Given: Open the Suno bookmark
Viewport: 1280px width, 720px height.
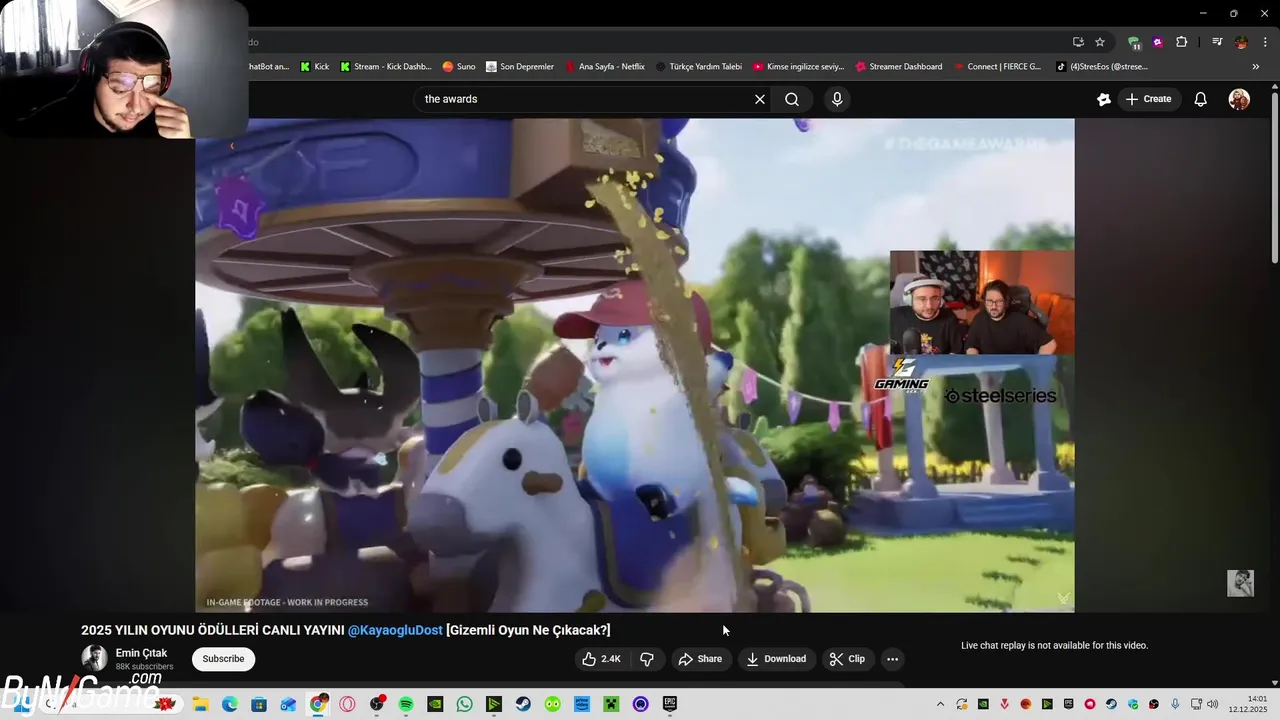Looking at the screenshot, I should (459, 67).
